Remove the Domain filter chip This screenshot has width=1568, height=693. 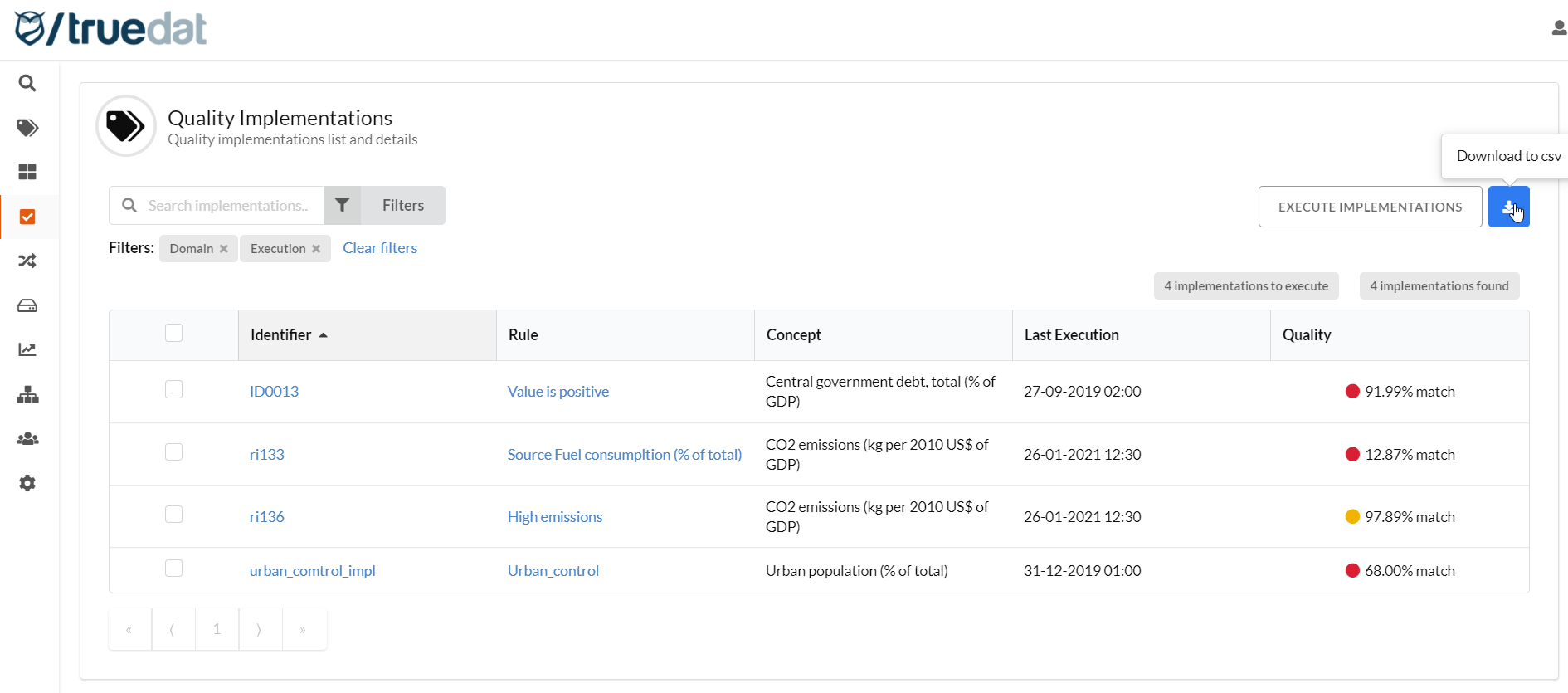[x=223, y=249]
